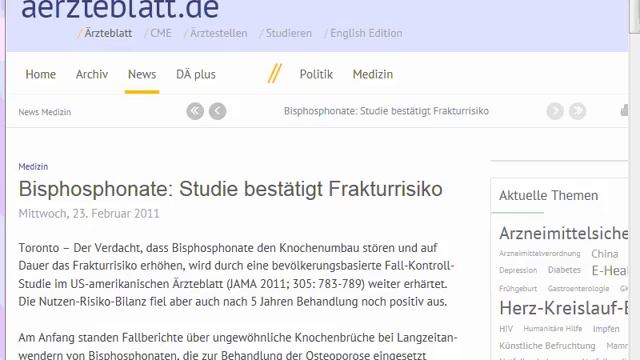640x360 pixels.
Task: Open Humanitäre Hilfe topic tag
Action: tap(553, 329)
